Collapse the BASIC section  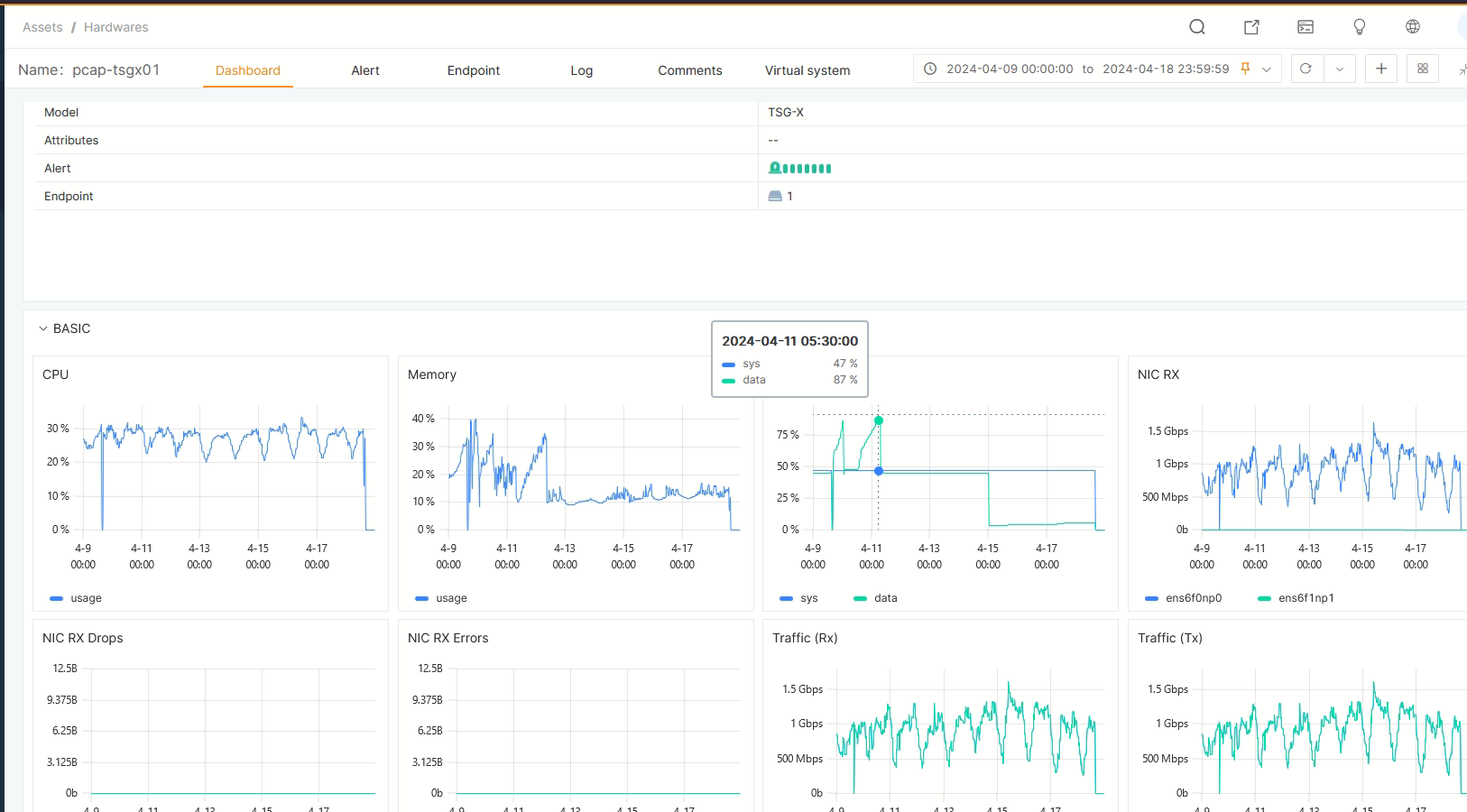click(x=43, y=329)
